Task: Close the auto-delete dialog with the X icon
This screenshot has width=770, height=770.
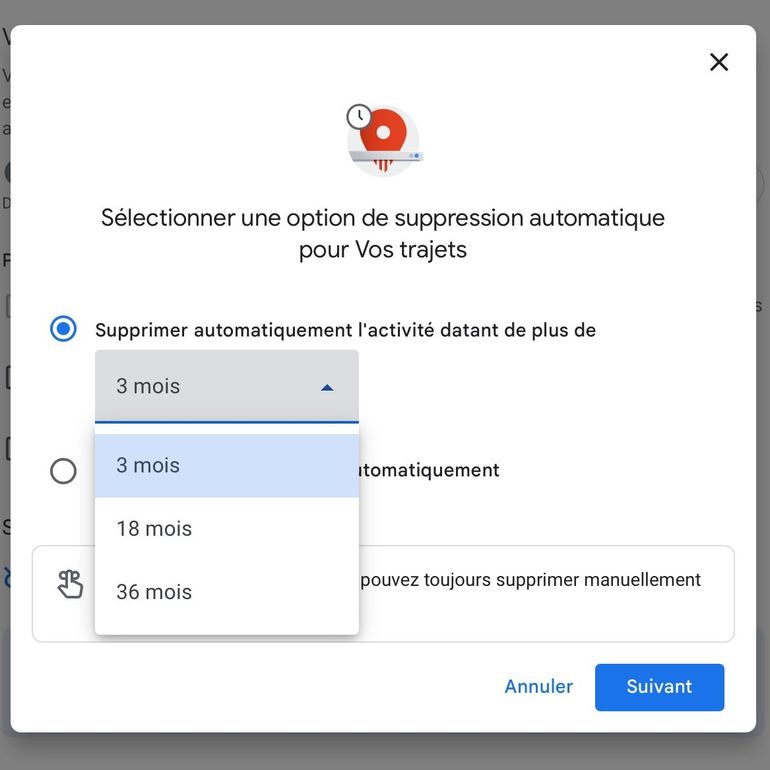Action: point(718,62)
